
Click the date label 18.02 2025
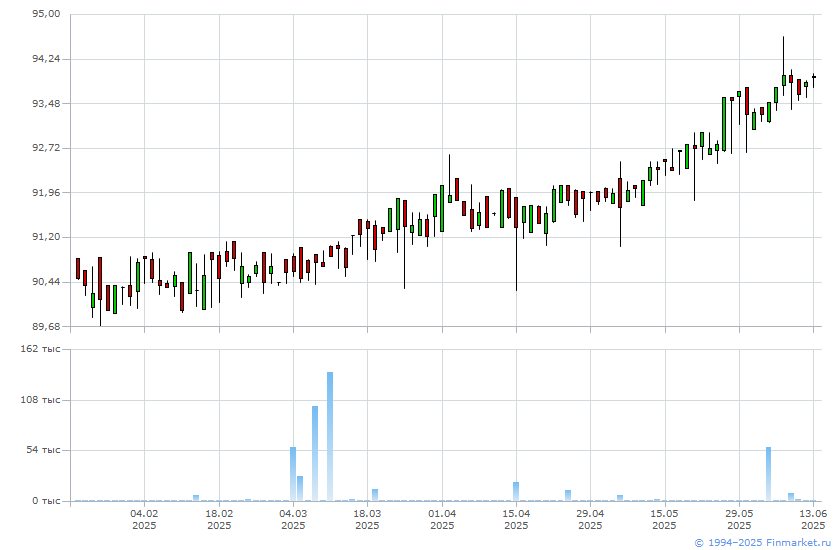(219, 519)
